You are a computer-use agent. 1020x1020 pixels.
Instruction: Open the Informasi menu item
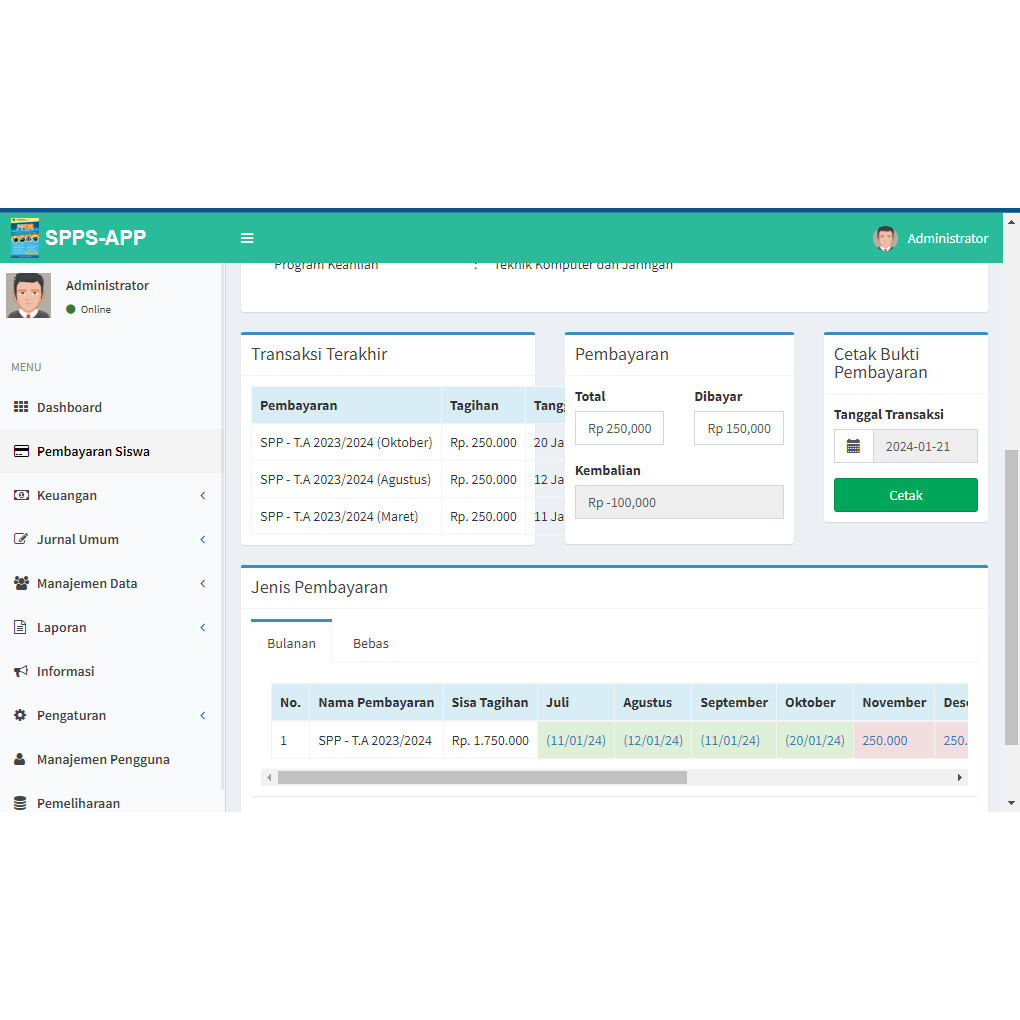[111, 671]
